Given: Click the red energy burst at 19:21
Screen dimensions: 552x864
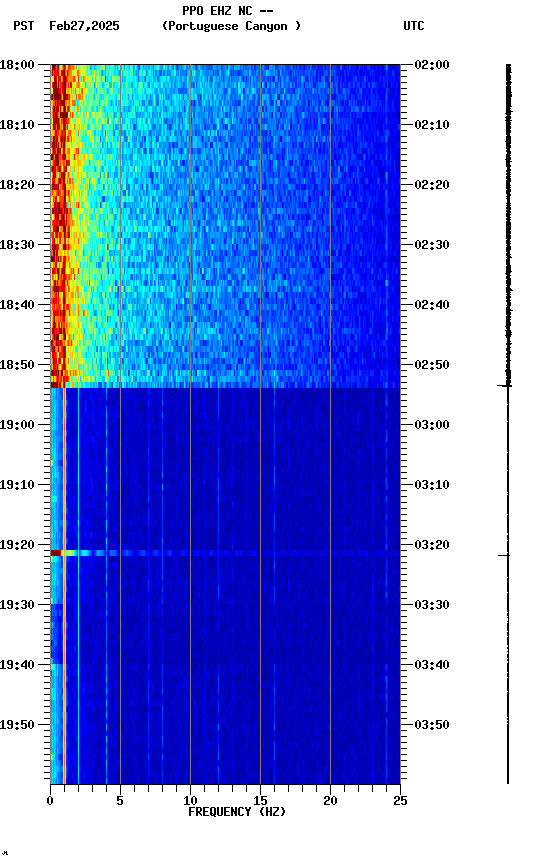Looking at the screenshot, I should [x=56, y=553].
